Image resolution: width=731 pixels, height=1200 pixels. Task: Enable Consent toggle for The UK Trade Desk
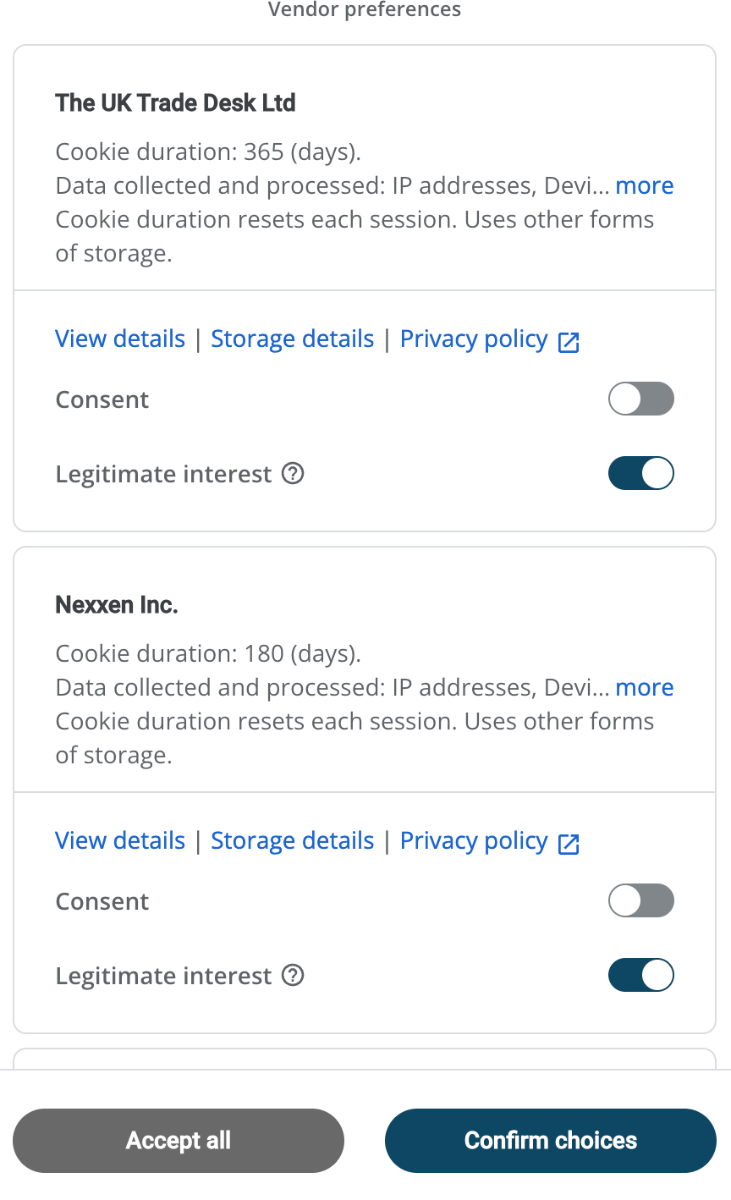[641, 400]
